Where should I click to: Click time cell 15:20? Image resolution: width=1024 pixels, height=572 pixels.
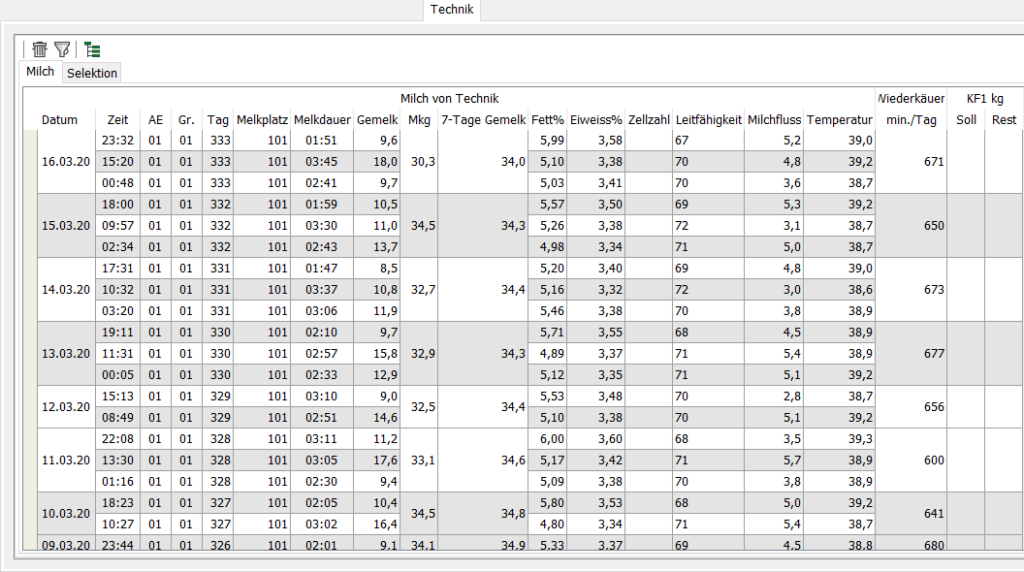tap(118, 162)
